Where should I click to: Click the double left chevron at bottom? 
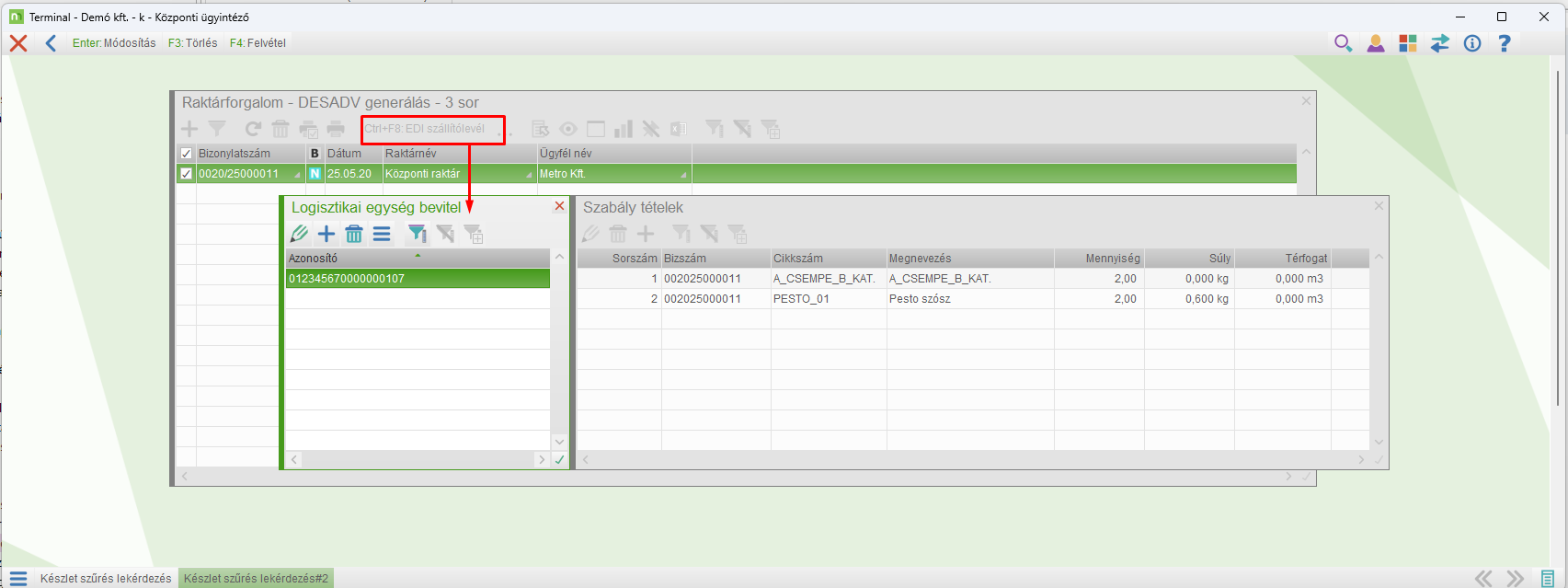pos(1483,579)
